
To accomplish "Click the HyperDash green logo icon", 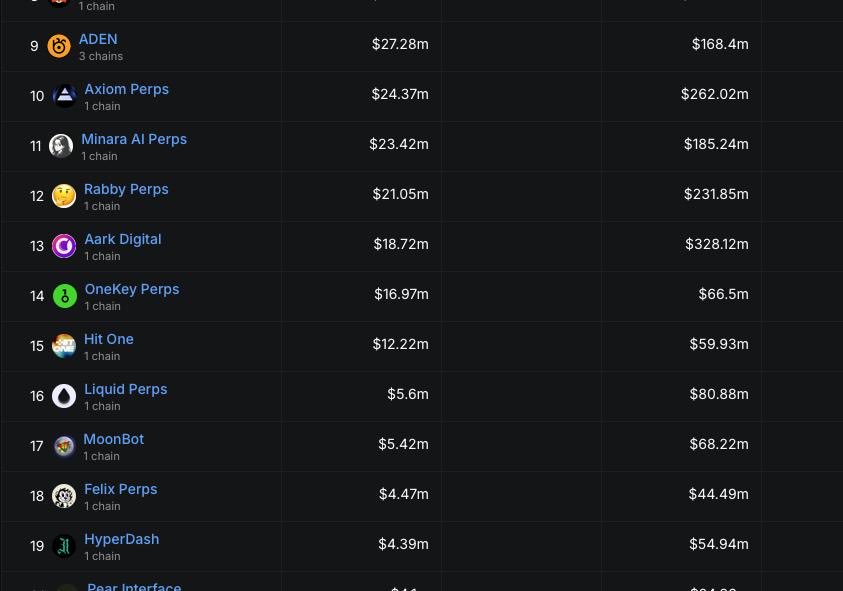I will pyautogui.click(x=64, y=546).
